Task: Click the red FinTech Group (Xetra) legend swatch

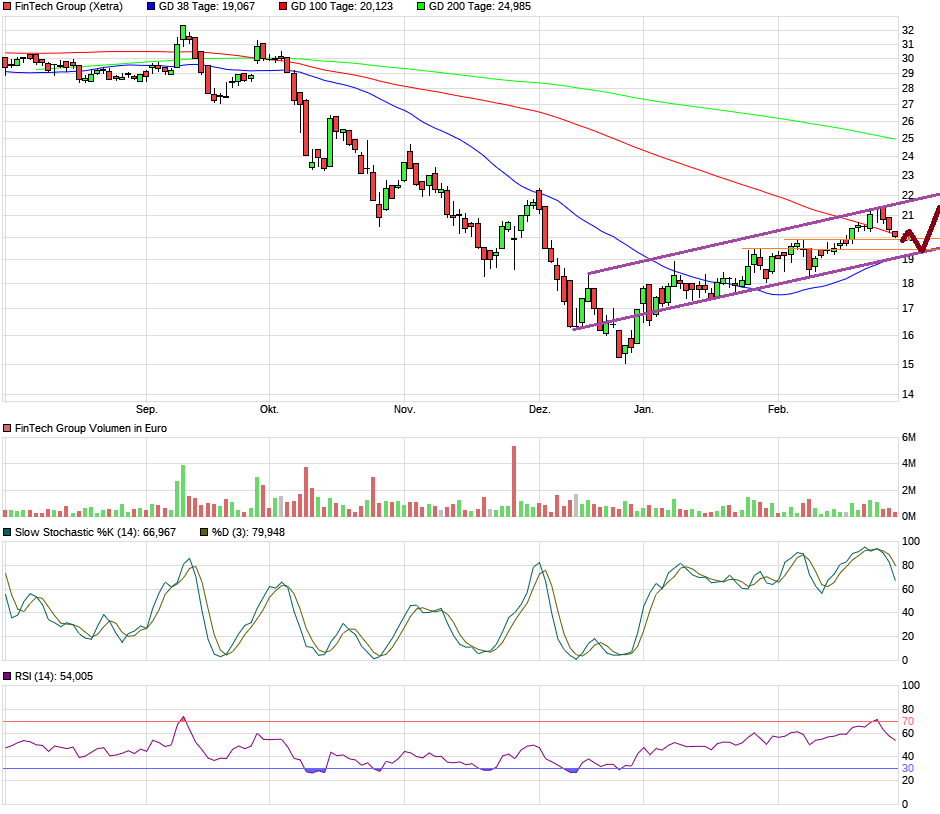Action: pyautogui.click(x=7, y=7)
